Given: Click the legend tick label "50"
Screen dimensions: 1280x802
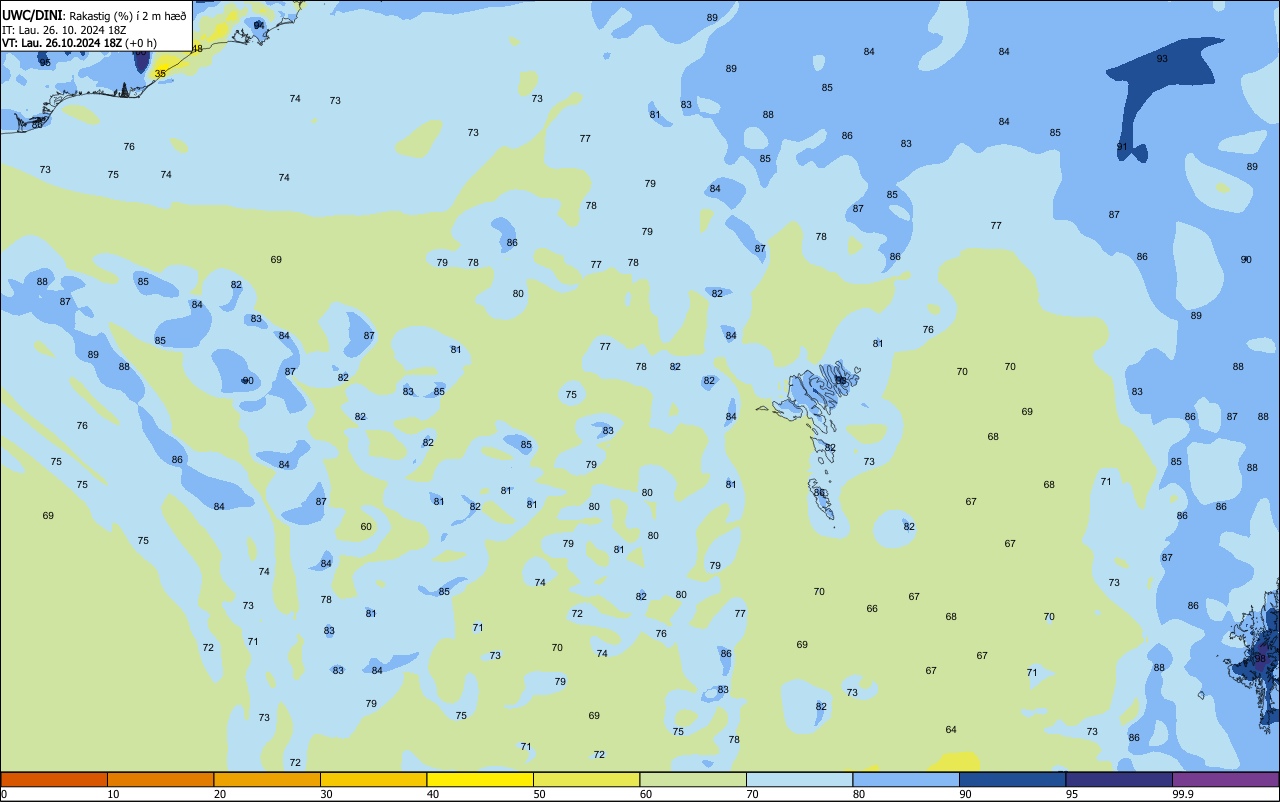Looking at the screenshot, I should 539,794.
